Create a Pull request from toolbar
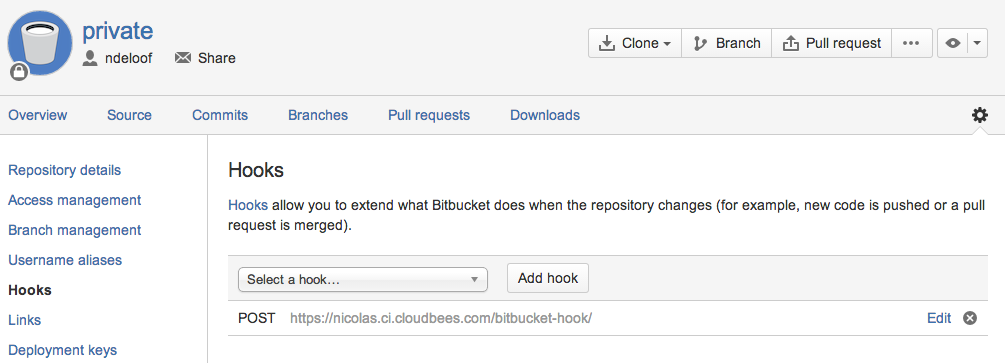Viewport: 1005px width, 363px height. (832, 43)
